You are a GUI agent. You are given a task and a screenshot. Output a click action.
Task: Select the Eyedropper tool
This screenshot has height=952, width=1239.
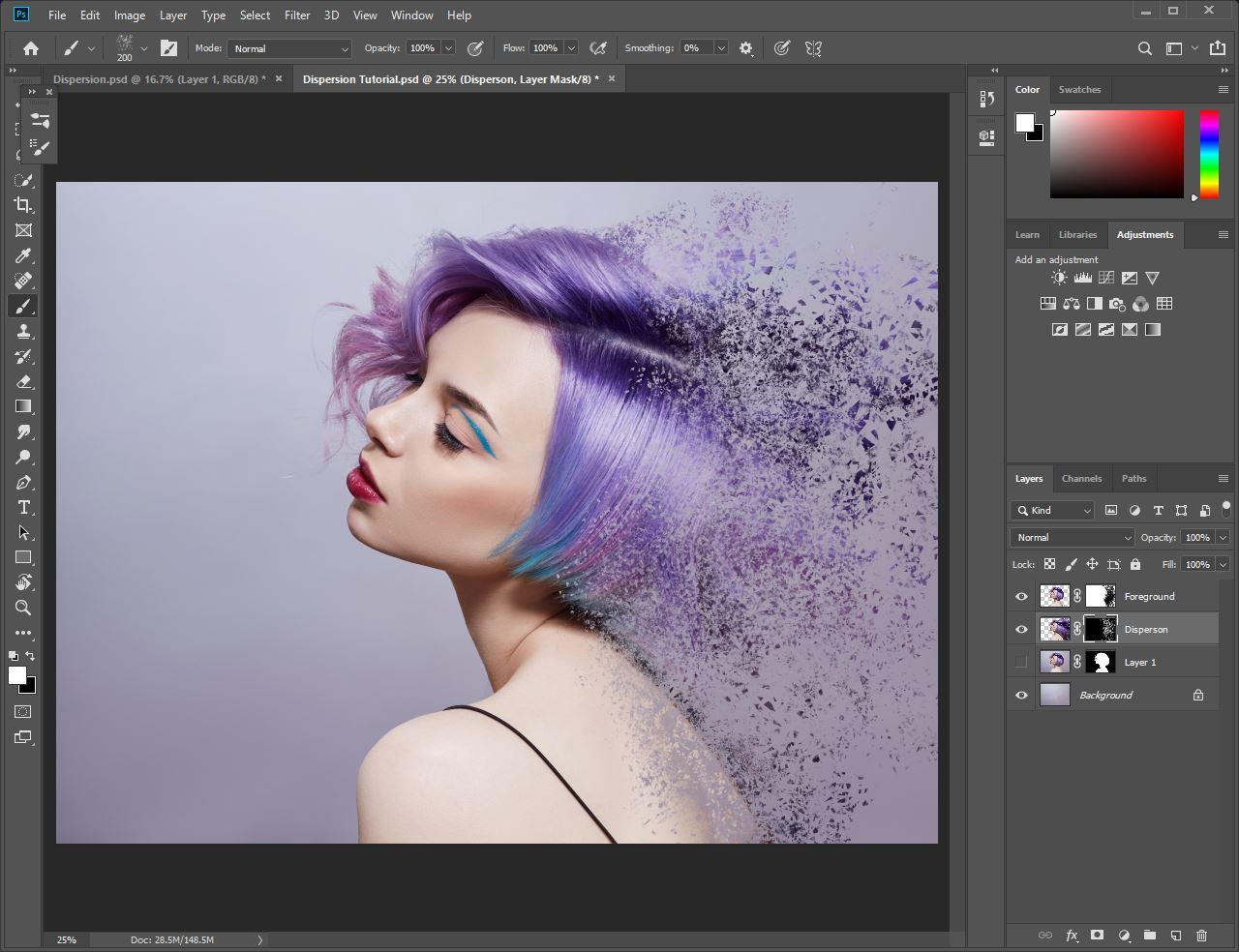pos(23,255)
